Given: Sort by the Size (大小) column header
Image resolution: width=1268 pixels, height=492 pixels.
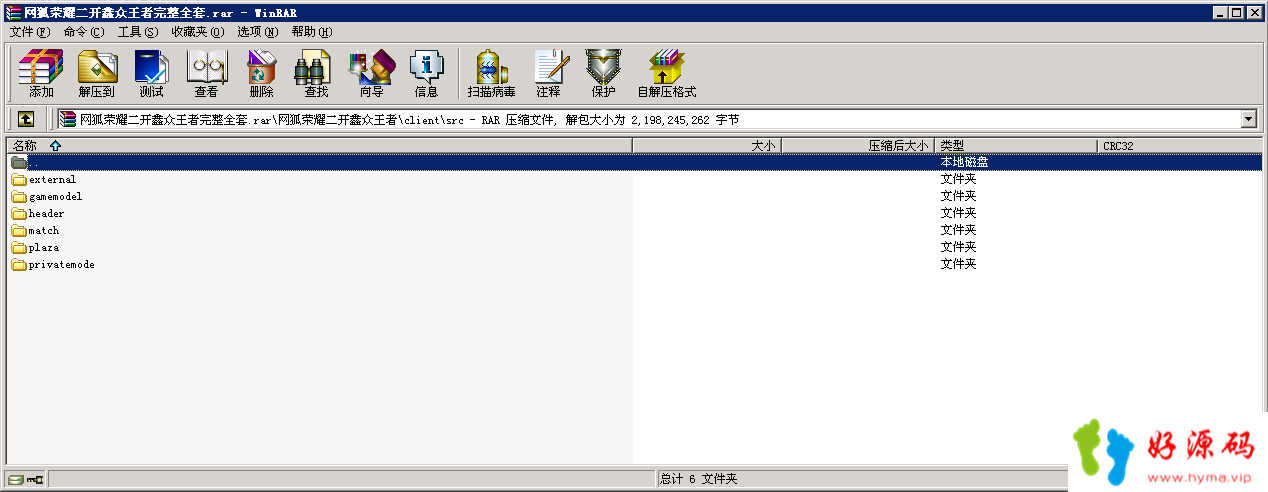Looking at the screenshot, I should (x=707, y=146).
